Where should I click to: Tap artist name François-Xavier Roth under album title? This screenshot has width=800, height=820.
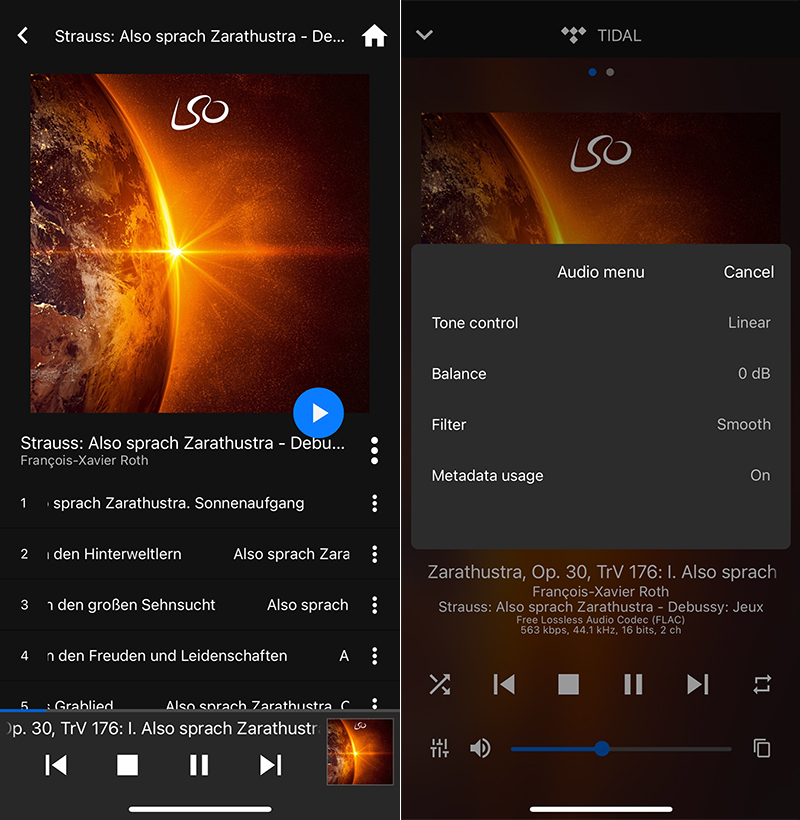pyautogui.click(x=84, y=461)
